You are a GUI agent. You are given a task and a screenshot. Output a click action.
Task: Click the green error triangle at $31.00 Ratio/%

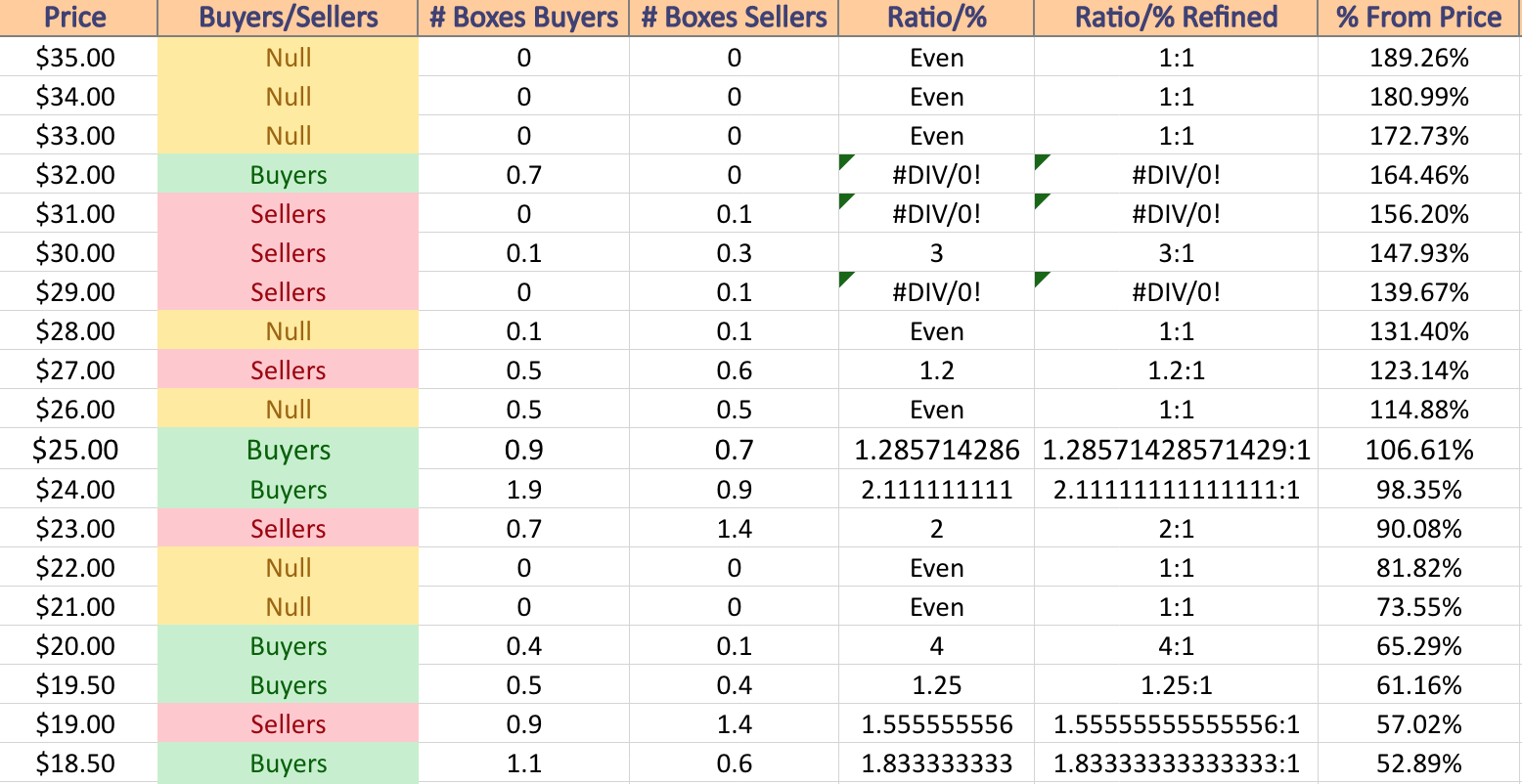pos(844,199)
